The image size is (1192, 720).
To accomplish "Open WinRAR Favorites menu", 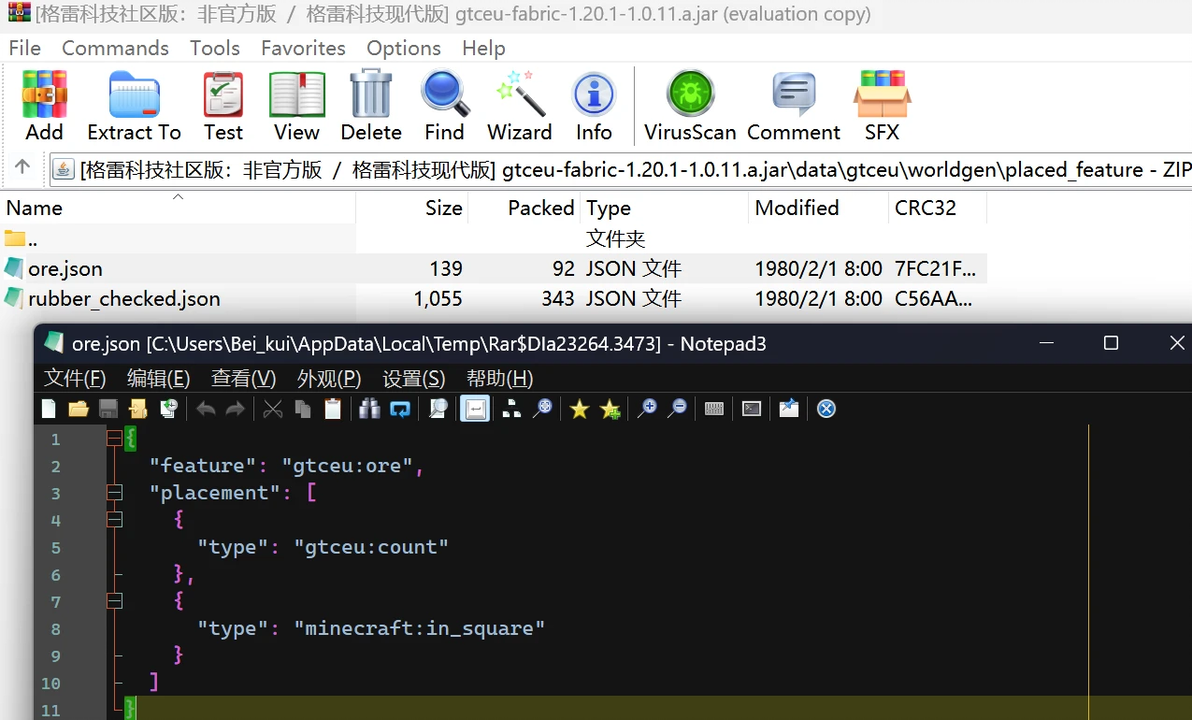I will (303, 48).
